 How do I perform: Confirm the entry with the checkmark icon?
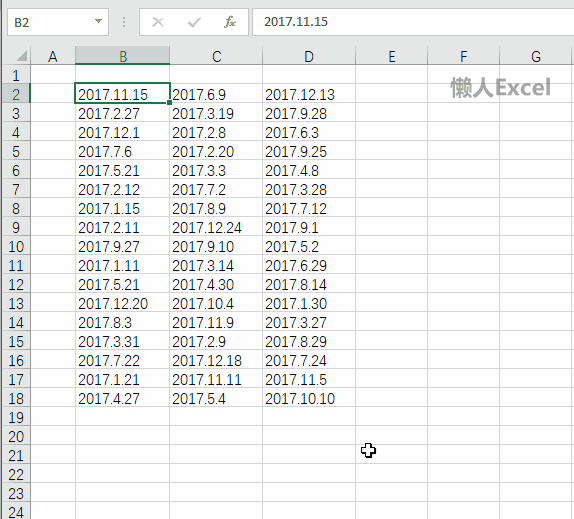tap(194, 22)
